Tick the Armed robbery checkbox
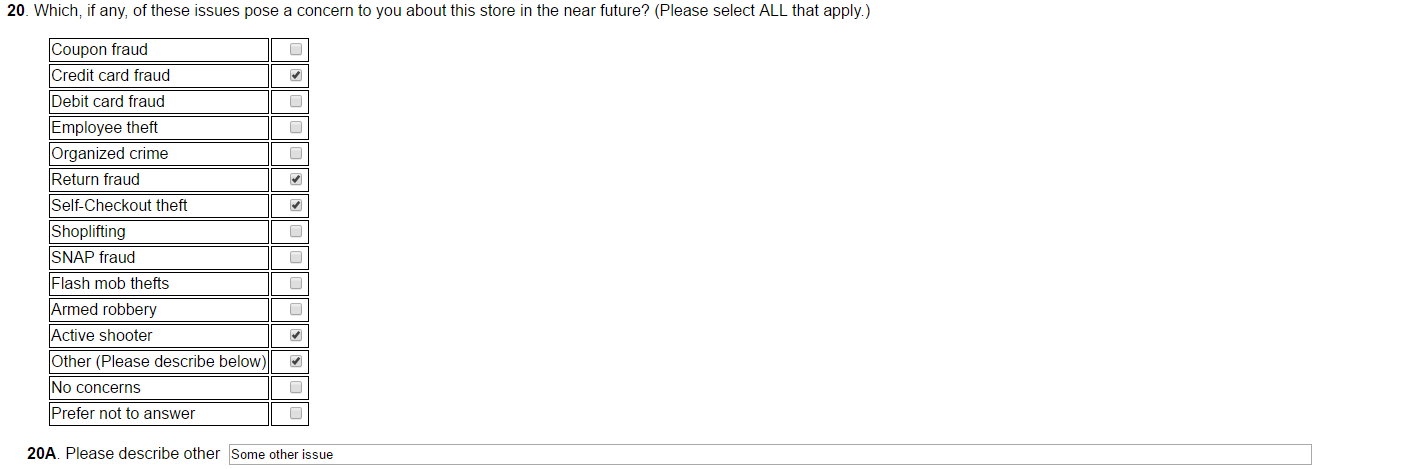 click(296, 309)
